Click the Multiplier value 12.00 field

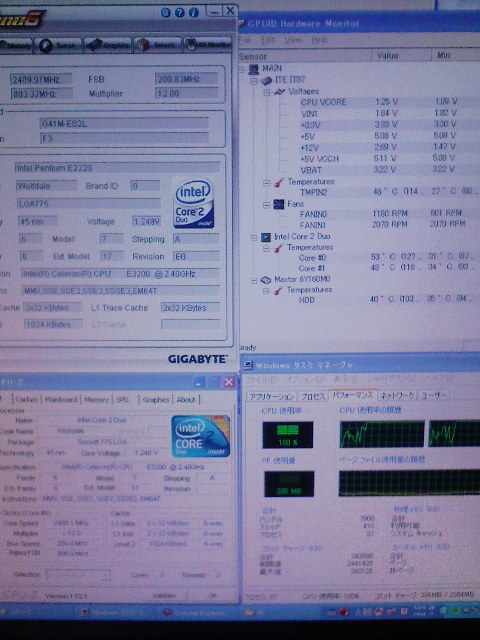point(186,93)
